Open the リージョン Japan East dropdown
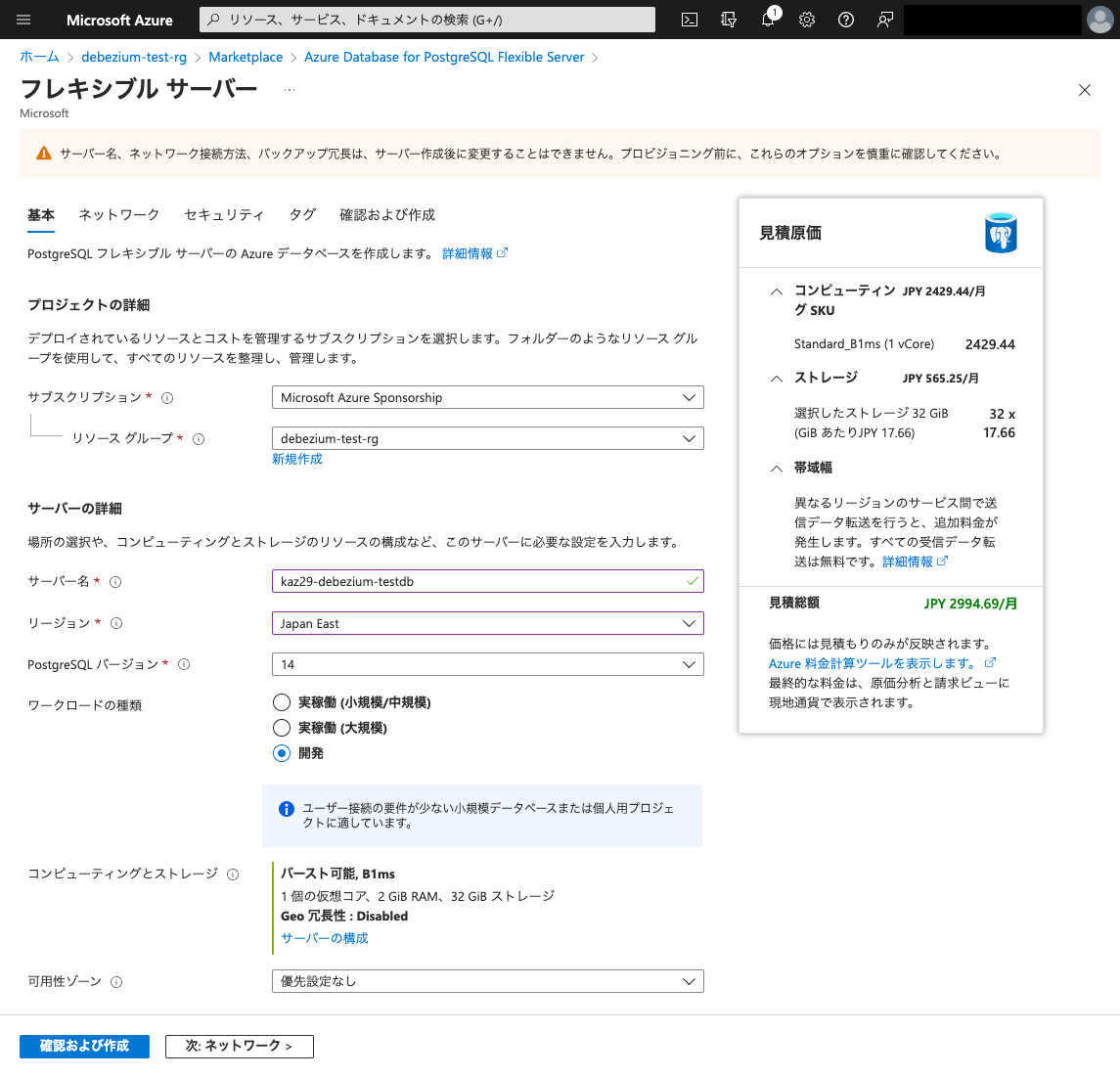The height and width of the screenshot is (1078, 1120). coord(488,623)
